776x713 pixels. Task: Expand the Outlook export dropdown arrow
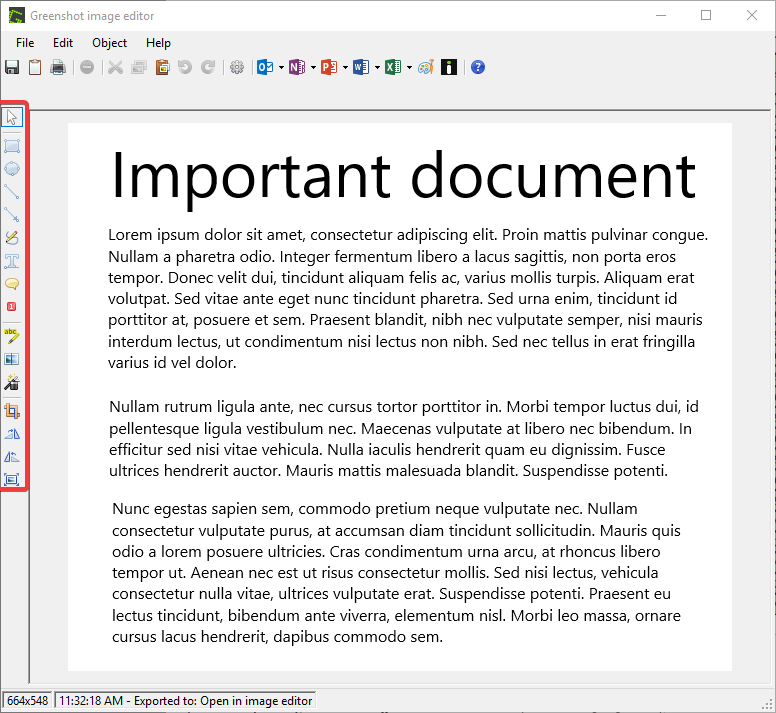[282, 68]
